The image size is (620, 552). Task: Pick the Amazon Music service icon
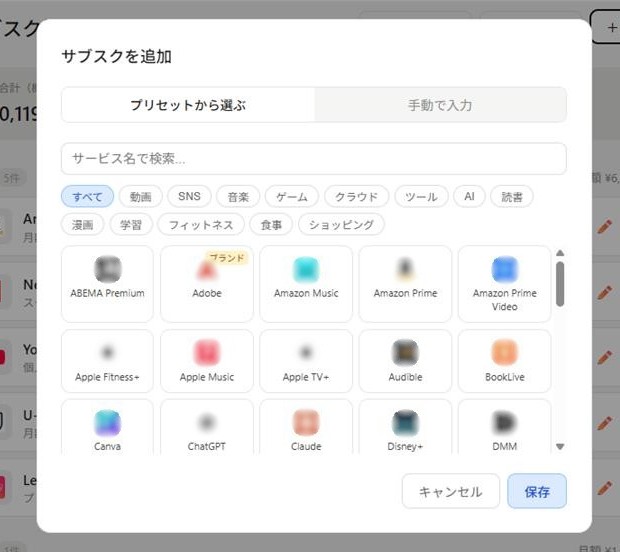pos(306,269)
